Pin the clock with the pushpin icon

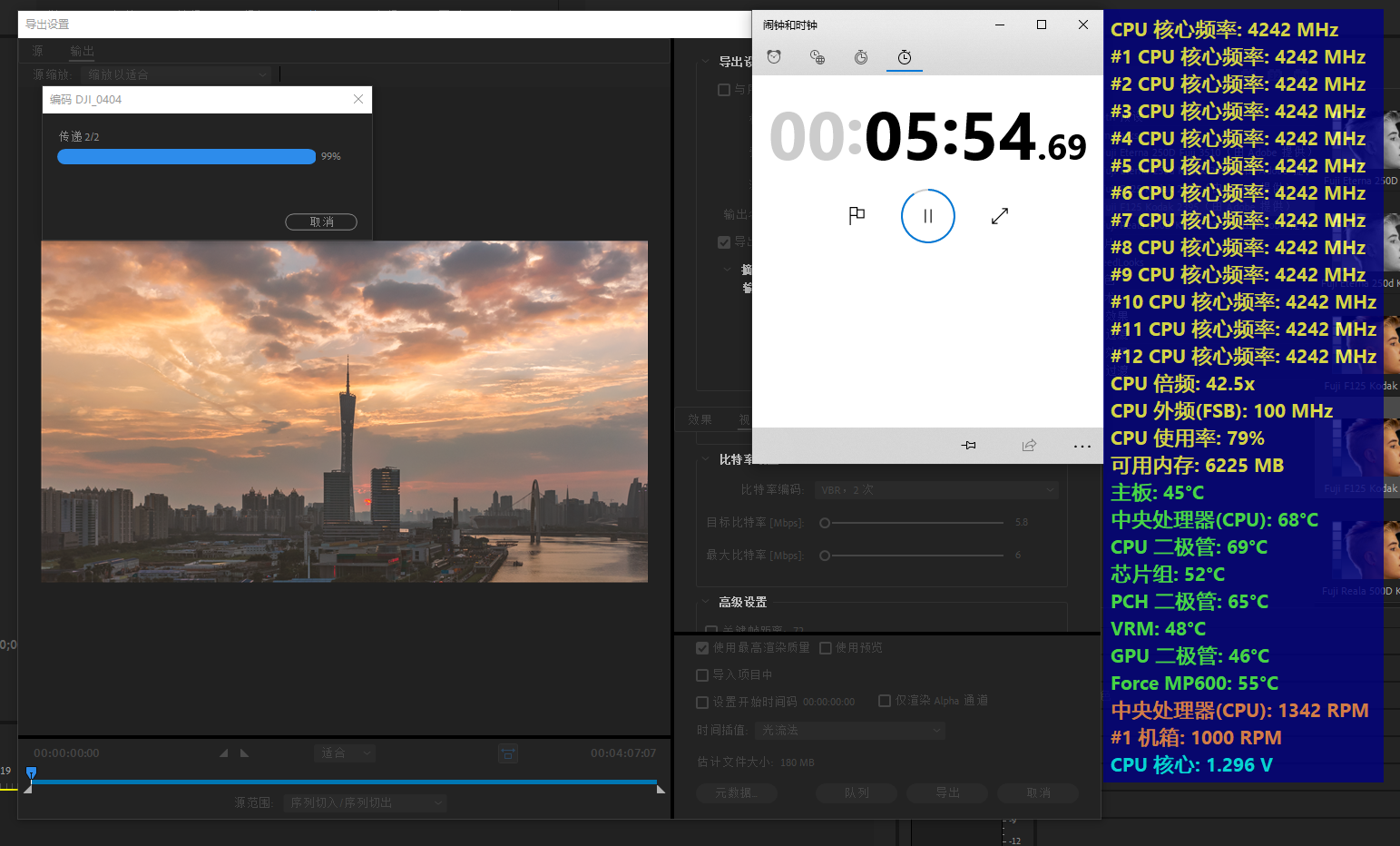point(969,446)
